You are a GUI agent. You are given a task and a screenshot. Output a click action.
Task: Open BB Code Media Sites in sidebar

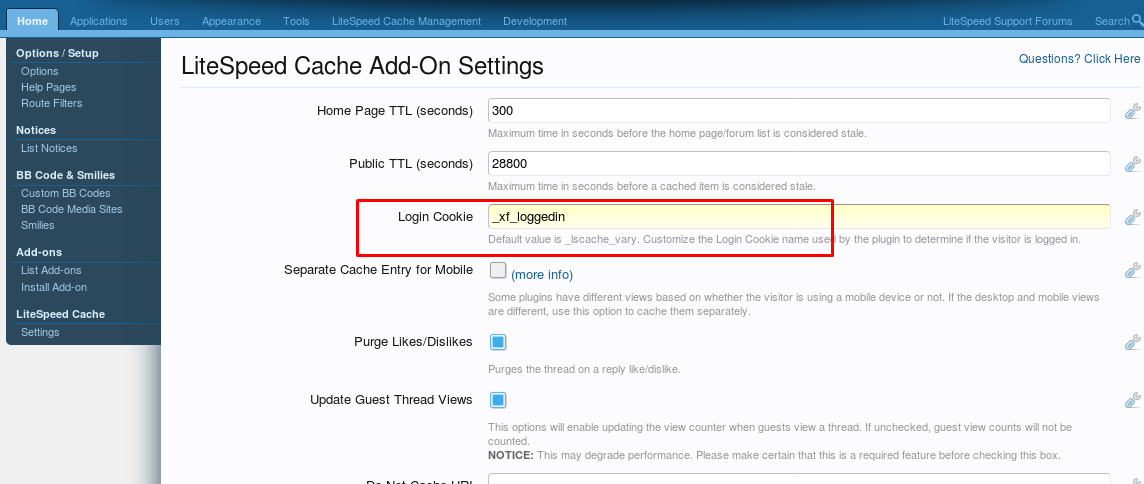point(72,210)
